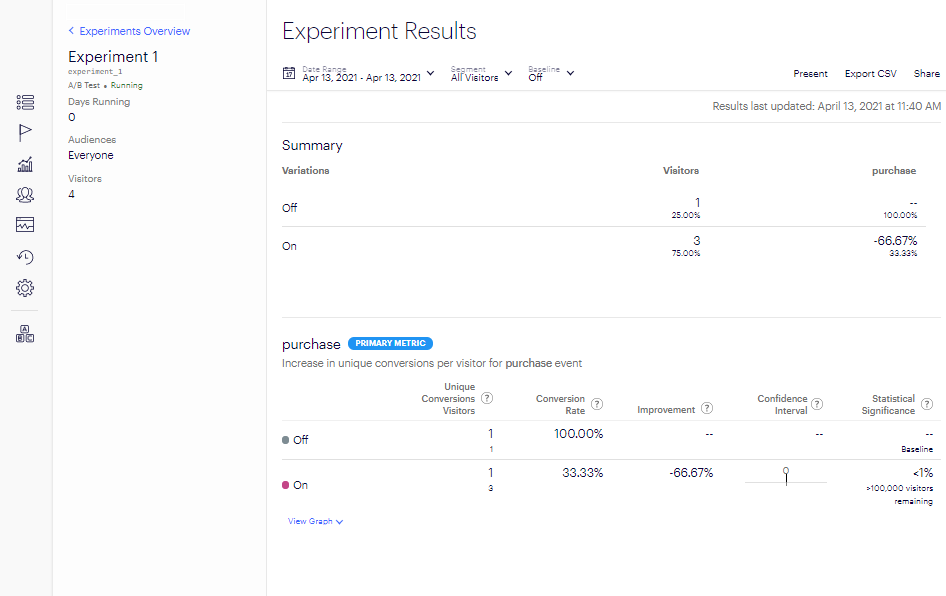Expand View Graph under purchase metric
The image size is (946, 596).
pyautogui.click(x=315, y=521)
